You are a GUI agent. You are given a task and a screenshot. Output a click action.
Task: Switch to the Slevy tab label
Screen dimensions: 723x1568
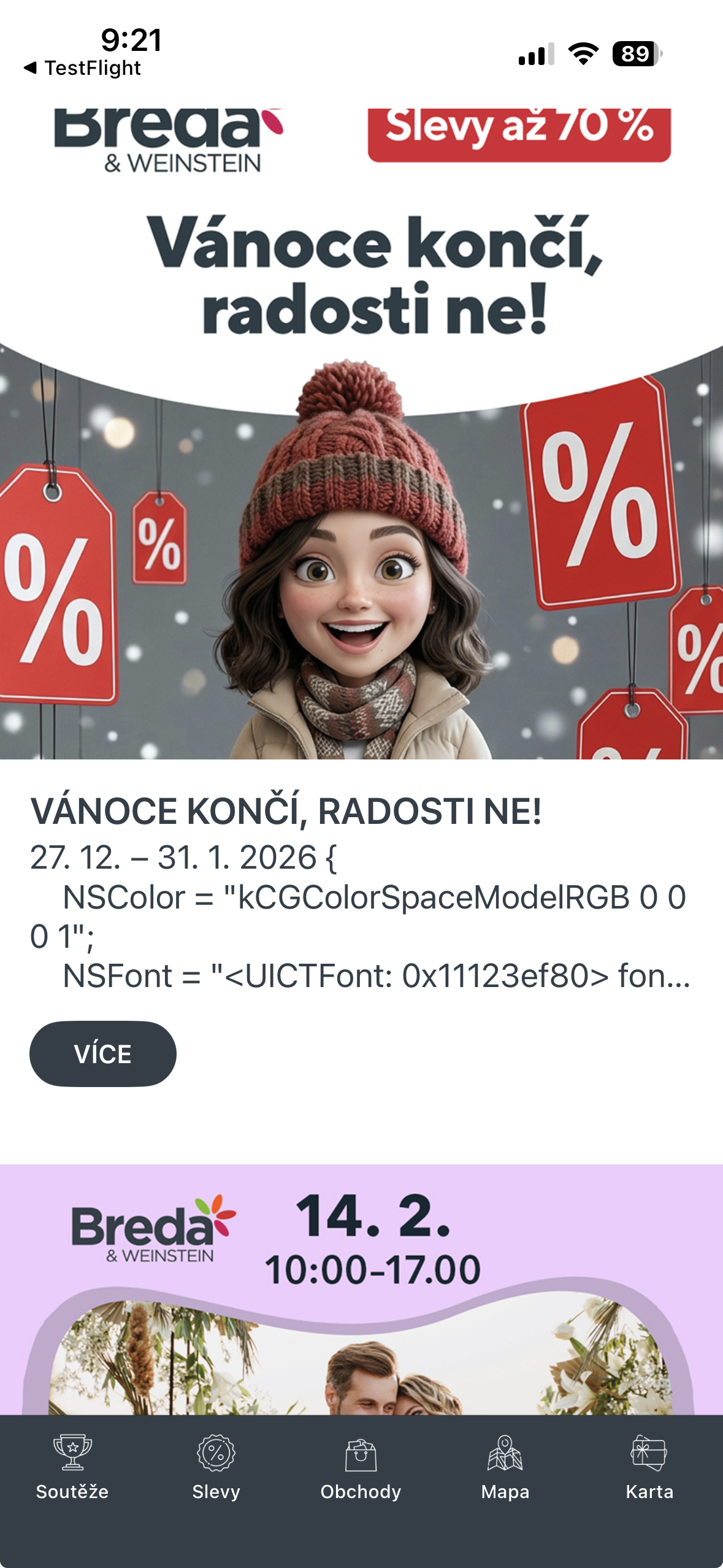point(216,1491)
